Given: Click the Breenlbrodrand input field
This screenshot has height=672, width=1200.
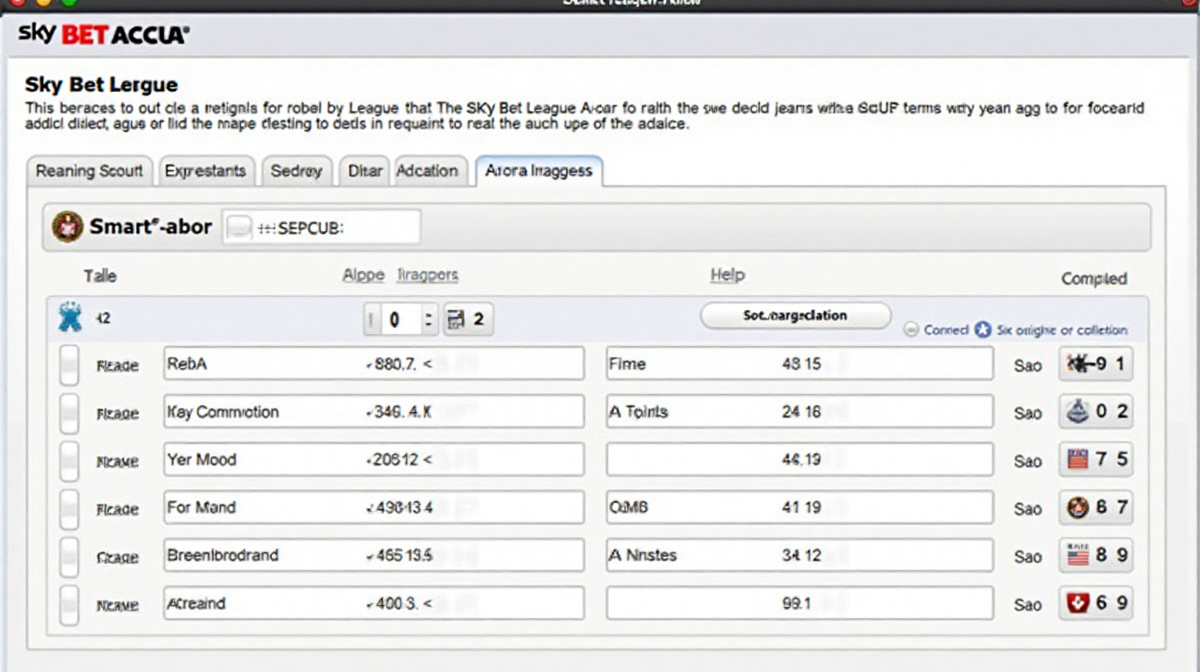Looking at the screenshot, I should 374,555.
